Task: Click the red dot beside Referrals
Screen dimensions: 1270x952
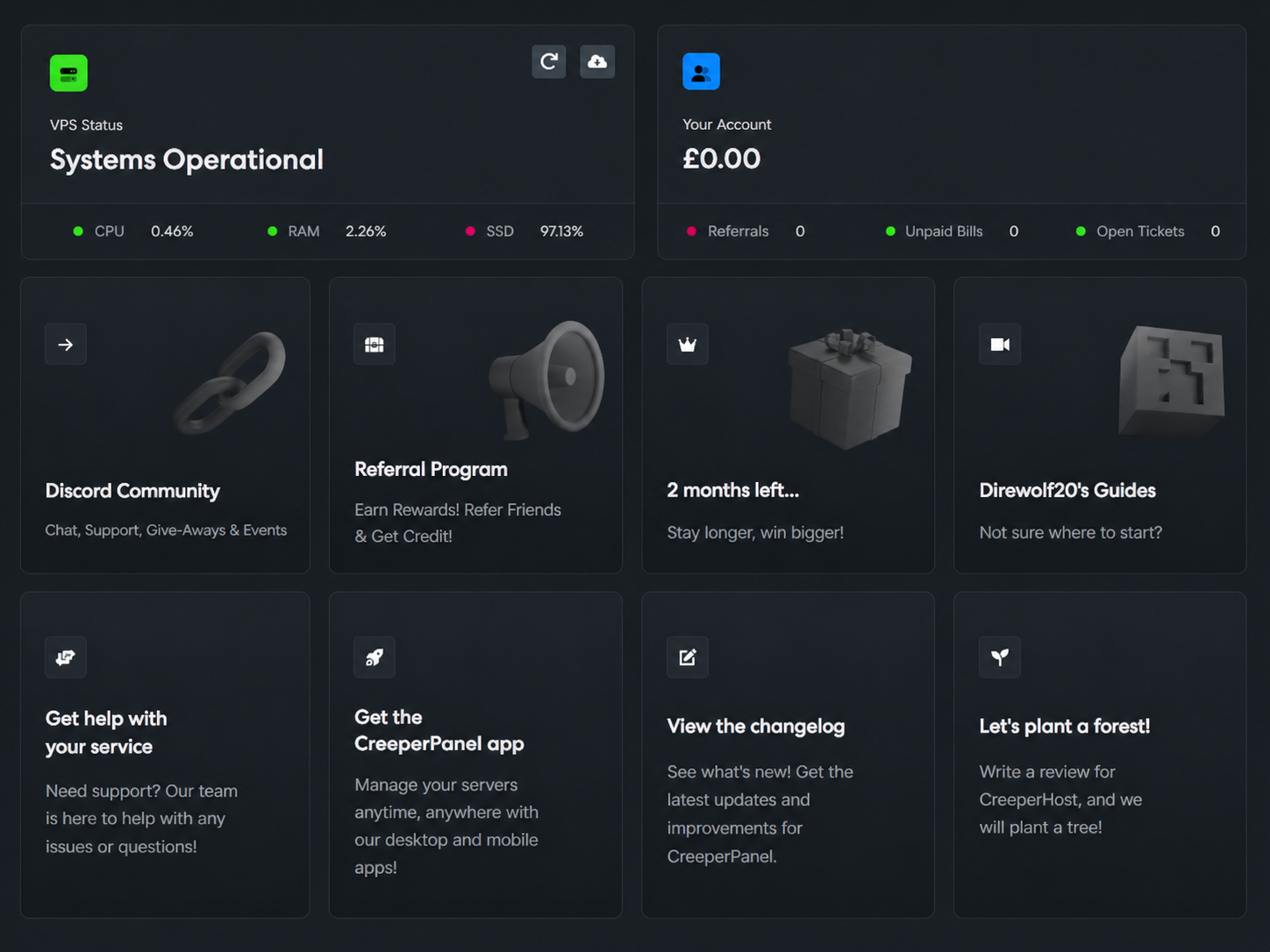Action: coord(691,231)
